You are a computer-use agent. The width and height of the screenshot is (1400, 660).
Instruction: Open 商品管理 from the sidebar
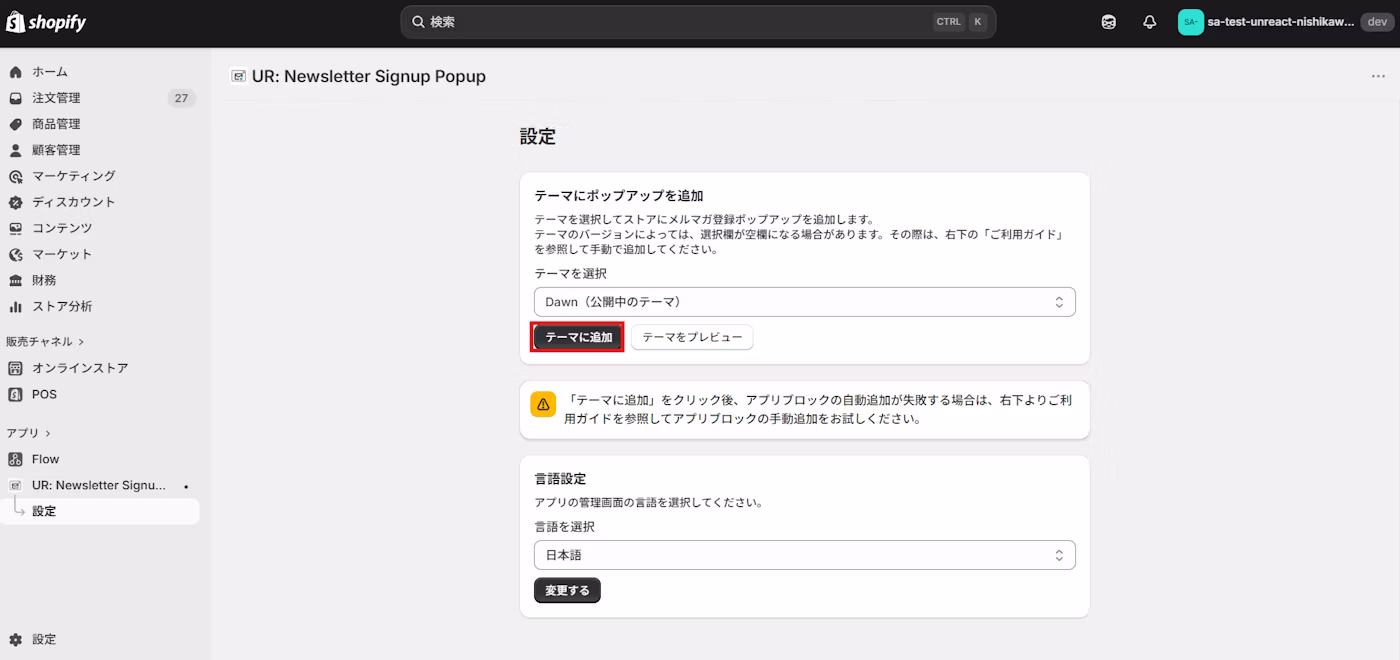click(60, 123)
